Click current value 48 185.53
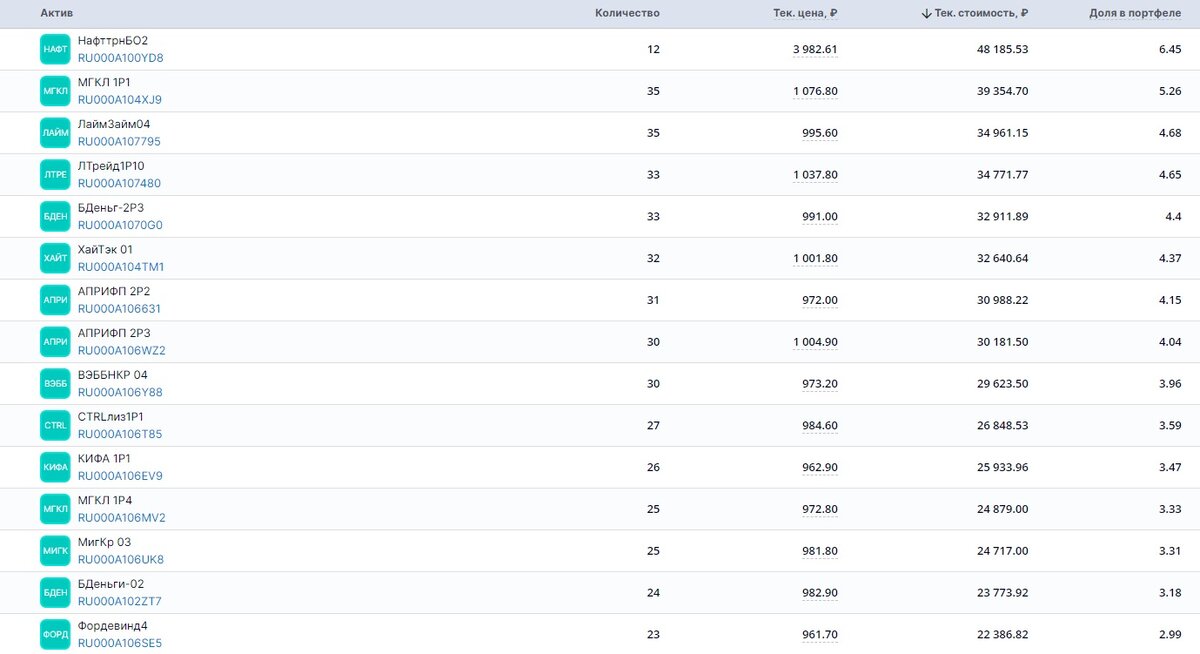Viewport: 1200px width, 654px height. pyautogui.click(x=1003, y=49)
